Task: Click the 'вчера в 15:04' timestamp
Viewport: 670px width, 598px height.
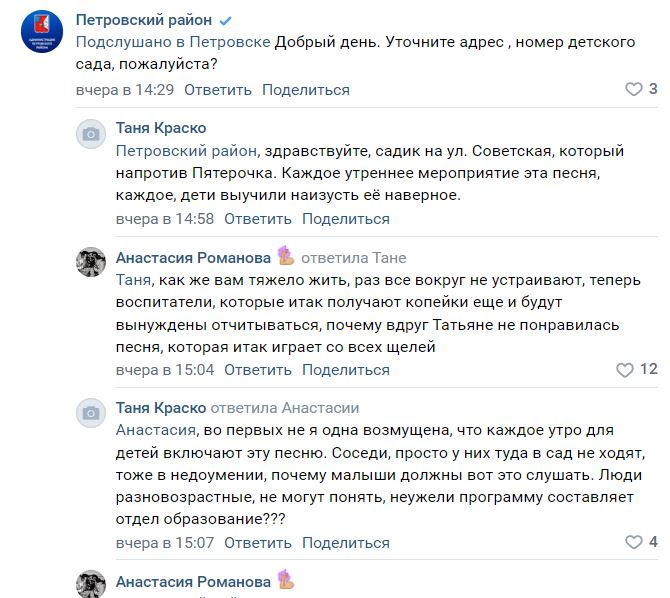Action: tap(165, 370)
